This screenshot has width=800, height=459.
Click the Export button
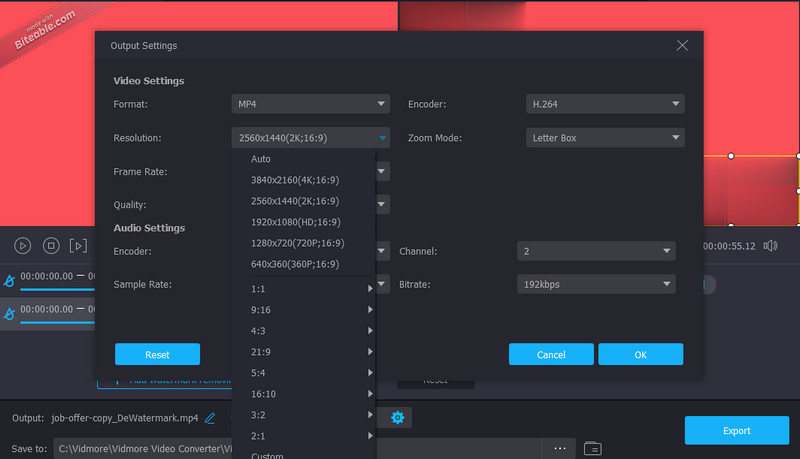[x=736, y=431]
